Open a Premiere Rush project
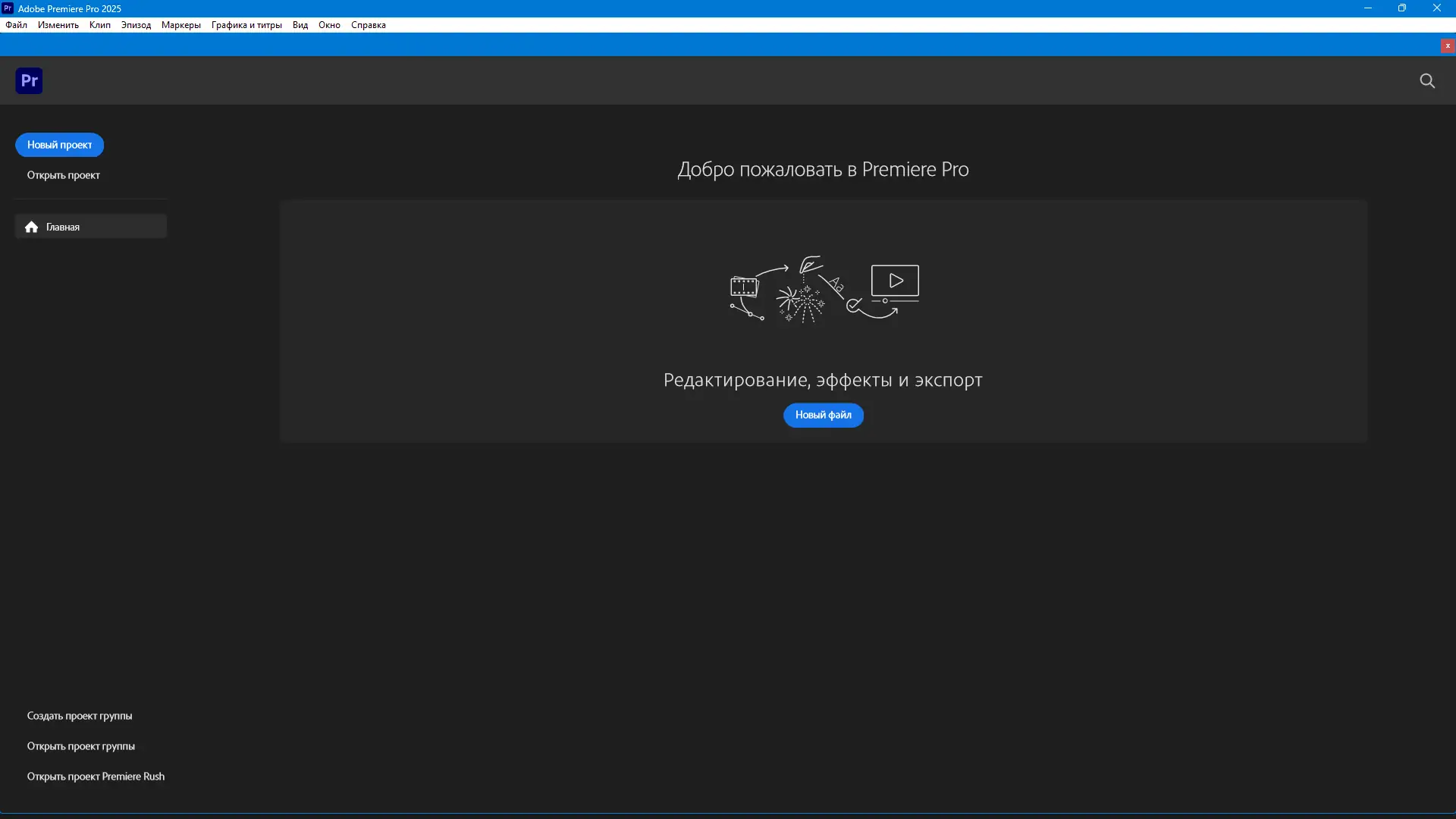This screenshot has height=819, width=1456. (96, 776)
